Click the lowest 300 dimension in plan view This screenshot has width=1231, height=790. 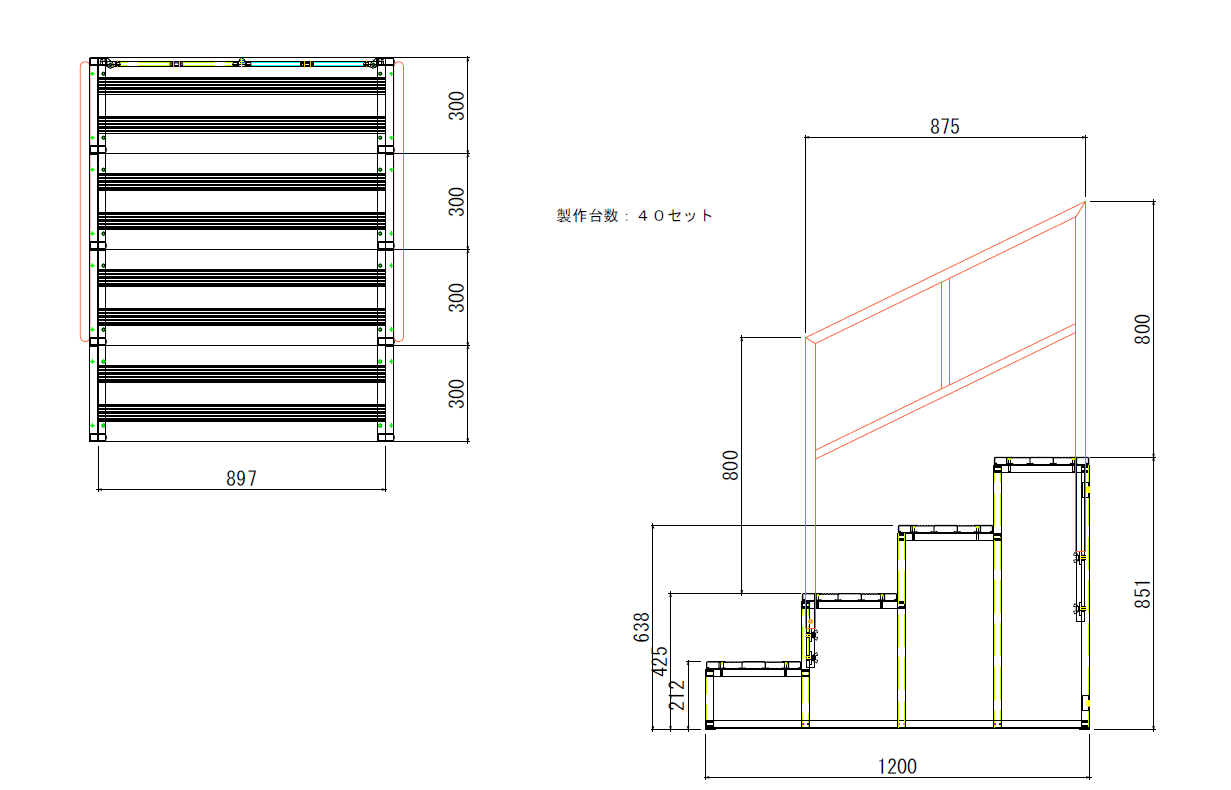[x=456, y=393]
